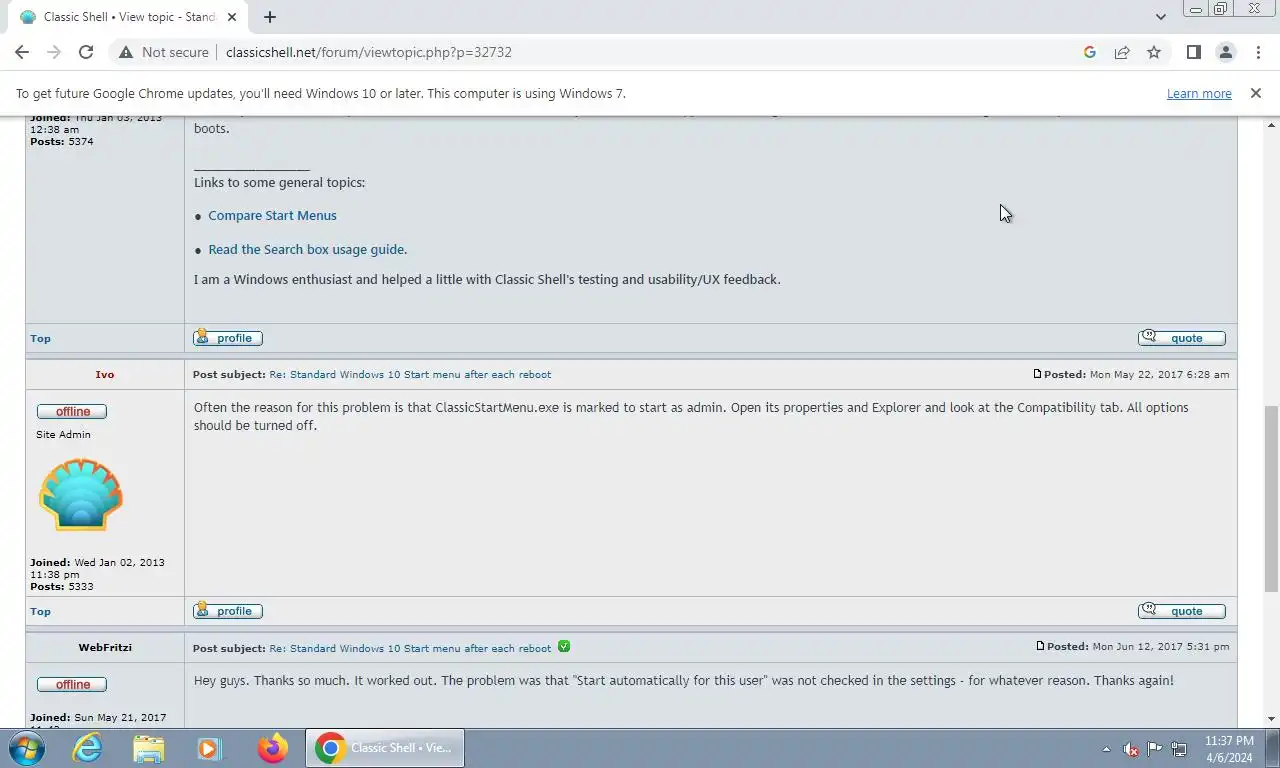Click the muted volume tray icon
Viewport: 1280px width, 768px height.
(x=1130, y=749)
